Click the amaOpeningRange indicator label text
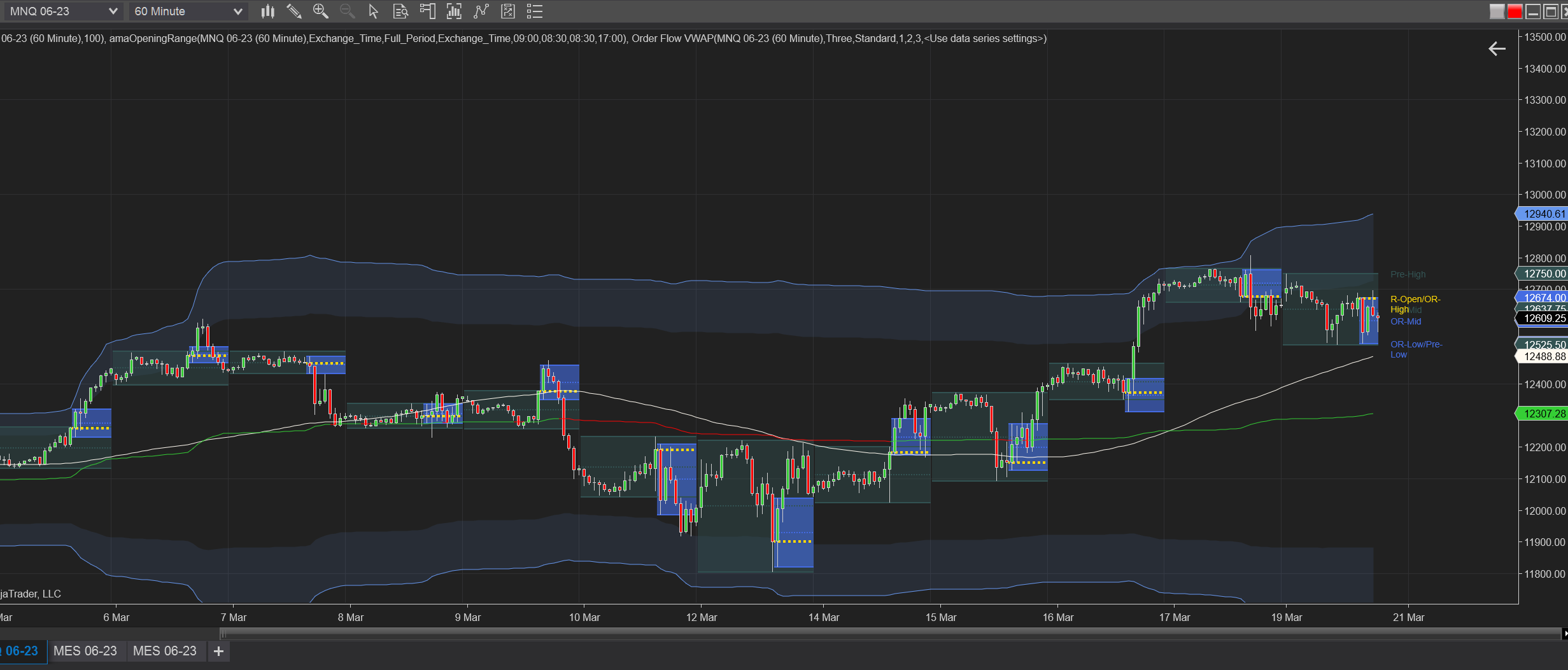Viewport: 1568px width, 670px height. [x=367, y=38]
